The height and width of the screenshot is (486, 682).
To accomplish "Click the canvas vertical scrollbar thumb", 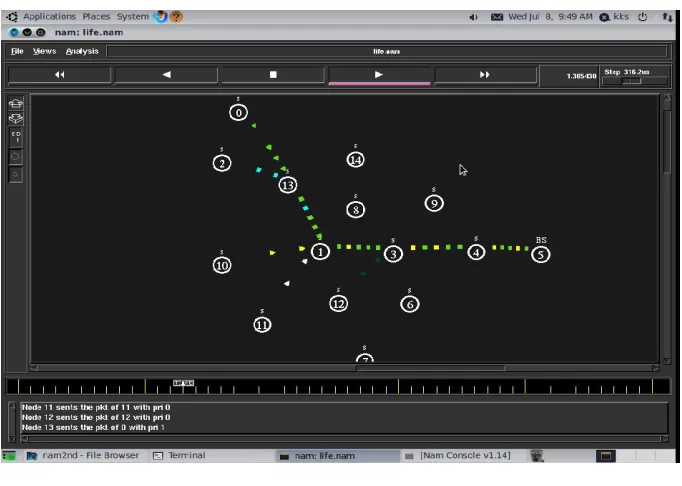I will pyautogui.click(x=667, y=142).
